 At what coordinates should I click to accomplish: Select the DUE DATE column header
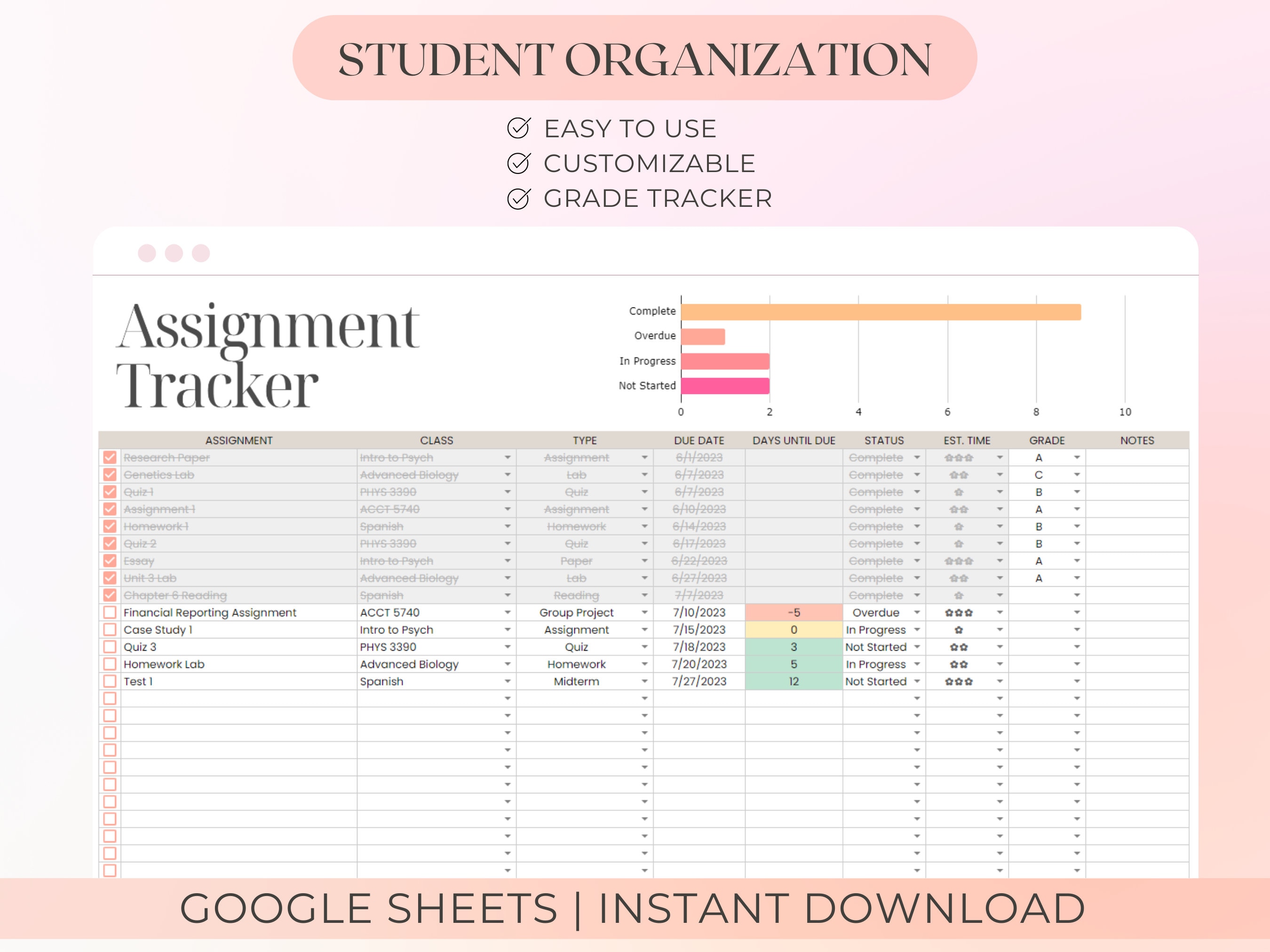698,440
